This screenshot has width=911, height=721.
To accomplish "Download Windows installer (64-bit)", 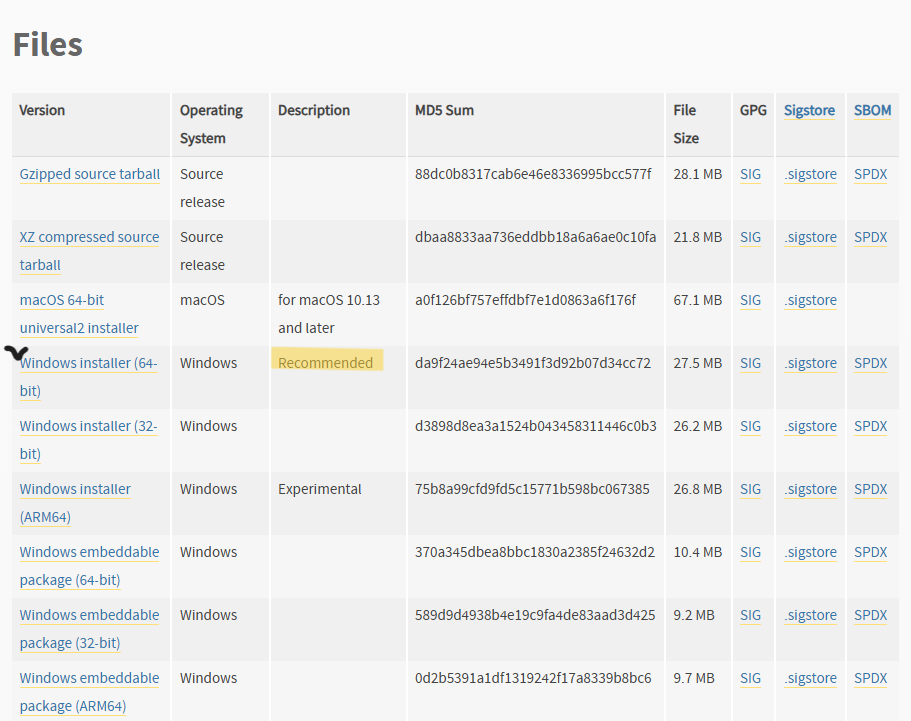I will pos(88,376).
